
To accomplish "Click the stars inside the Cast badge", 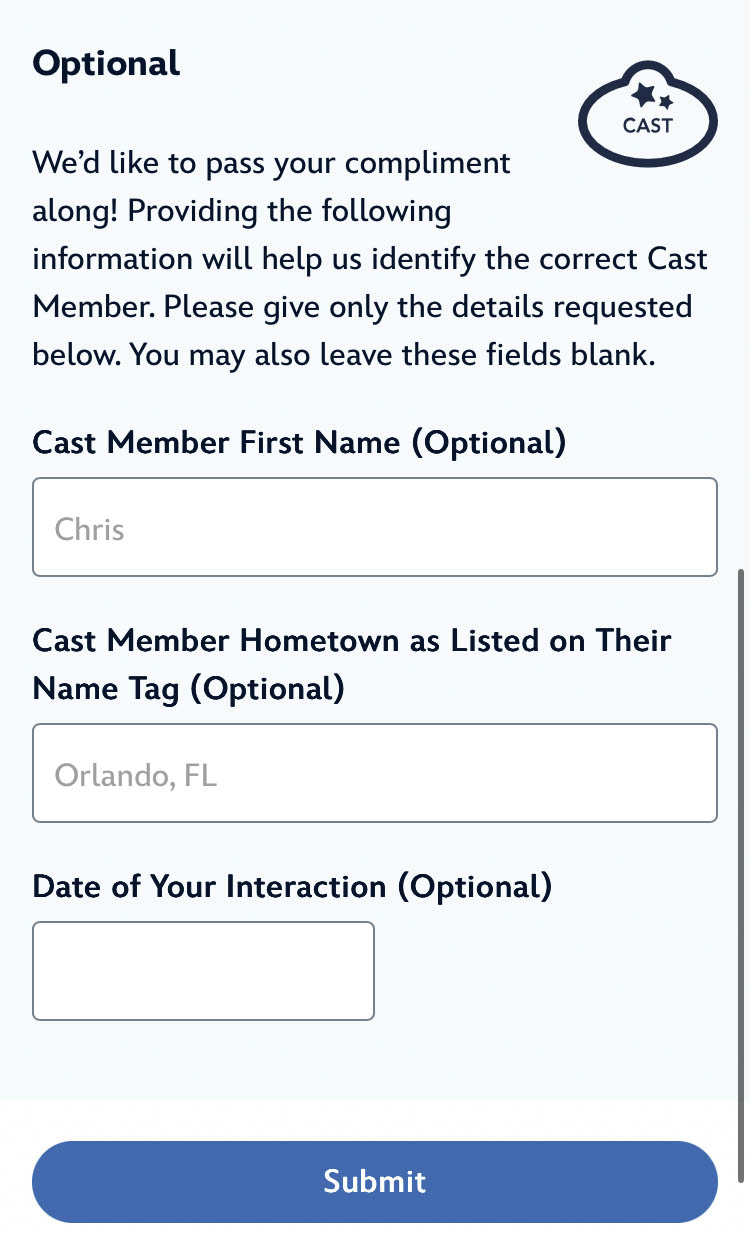I will [x=652, y=98].
